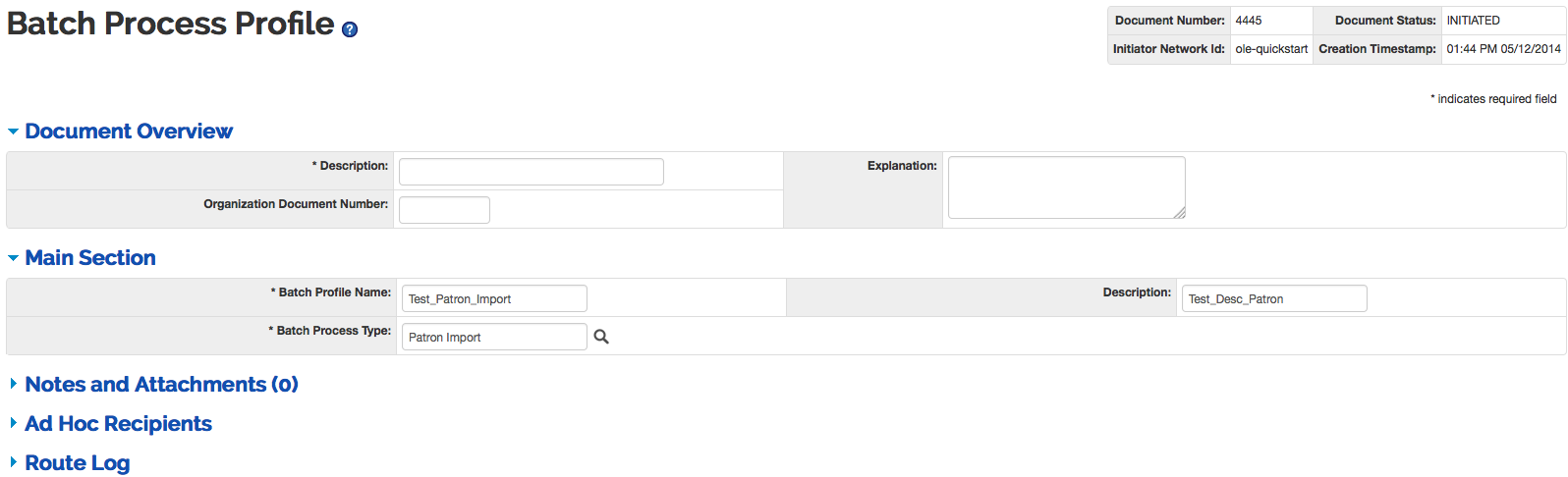
Task: Collapse Main Section using its triangle arrow
Action: [13, 258]
